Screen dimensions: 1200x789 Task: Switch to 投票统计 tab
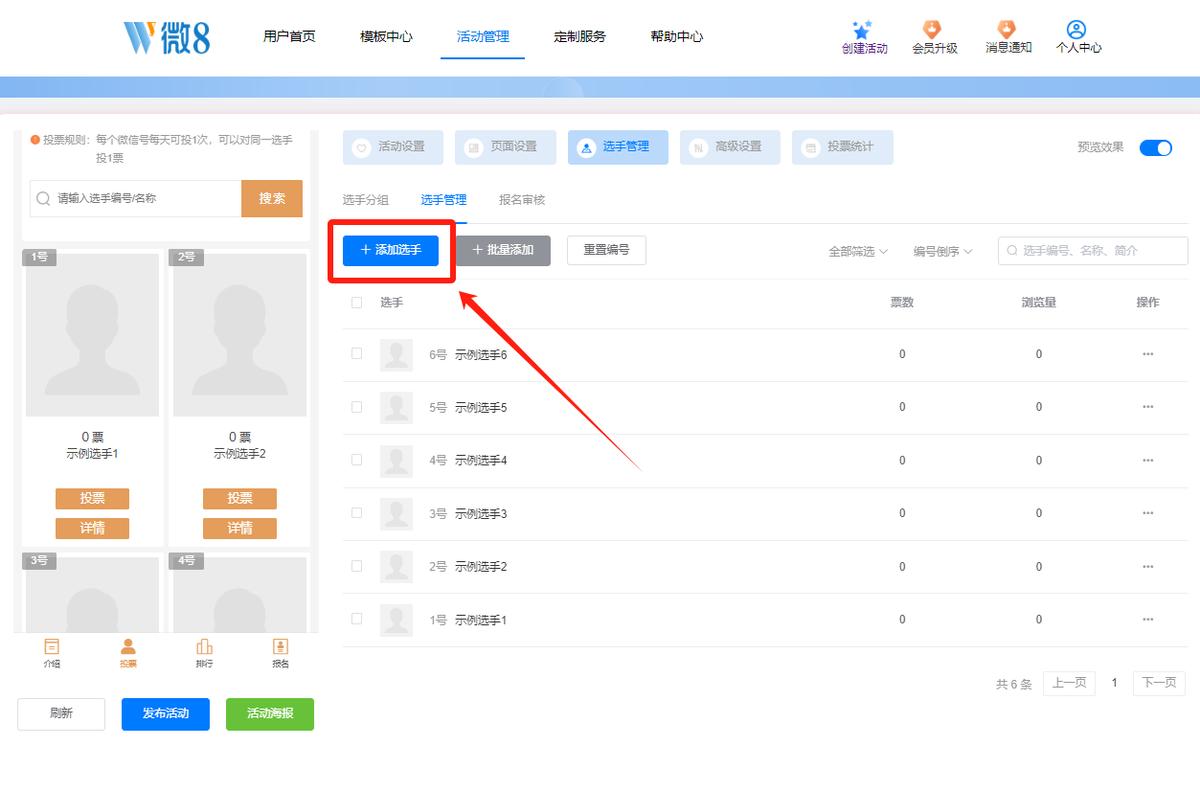point(843,147)
